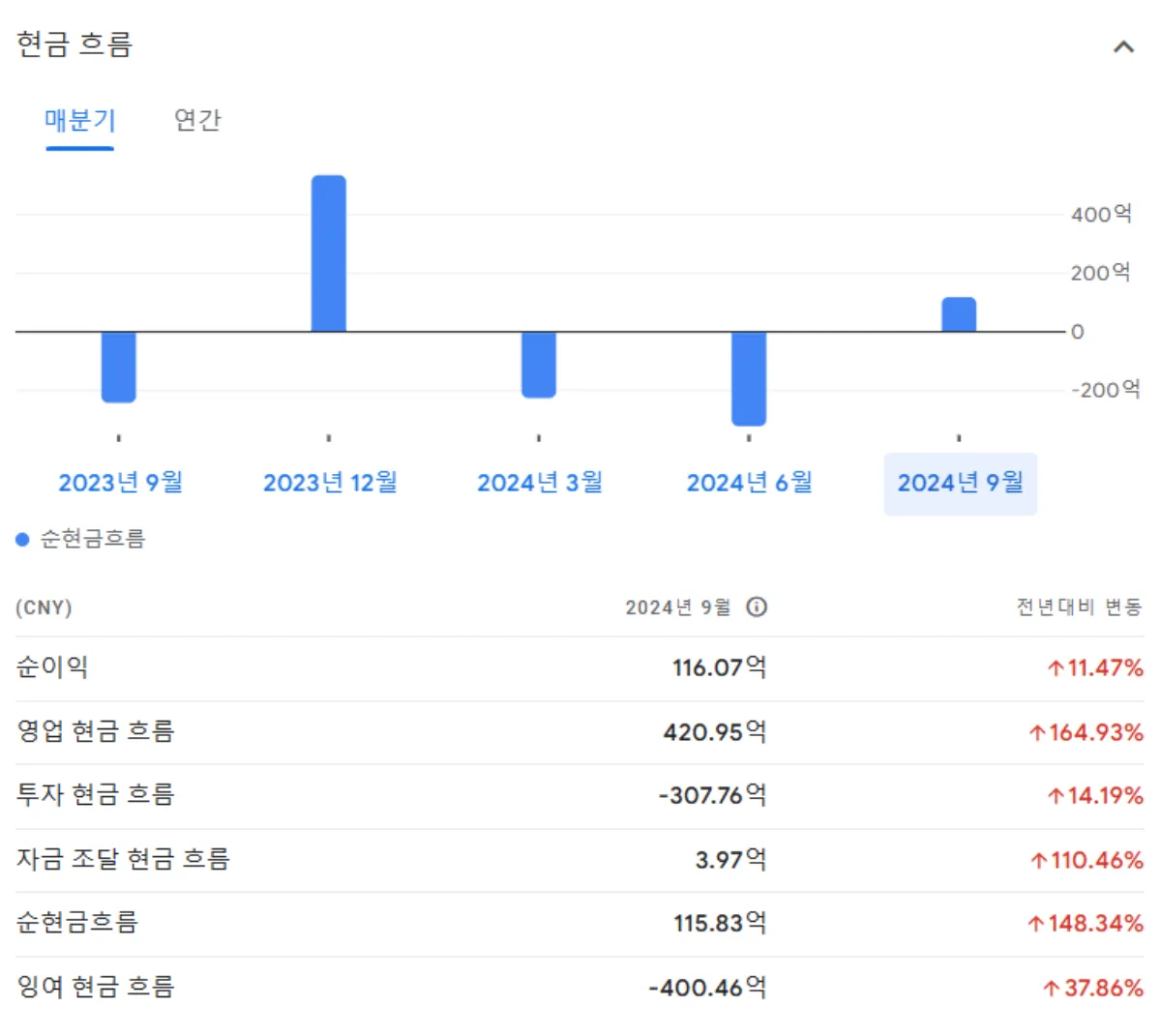Select the 잉여 현금 흐름 table row
Viewport: 1161px width, 1036px height.
click(580, 987)
